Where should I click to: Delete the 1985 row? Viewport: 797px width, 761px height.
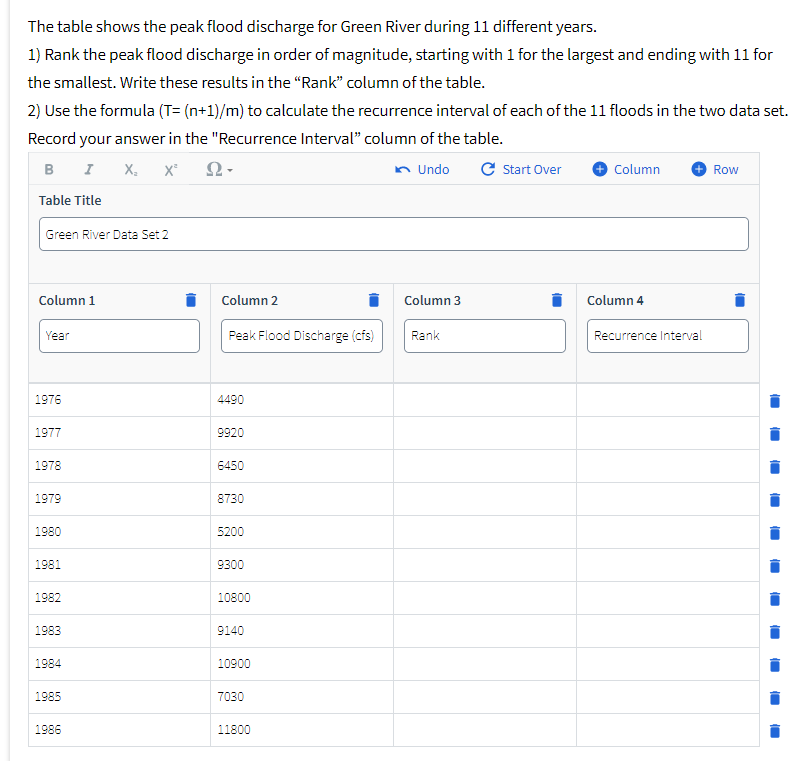(775, 697)
